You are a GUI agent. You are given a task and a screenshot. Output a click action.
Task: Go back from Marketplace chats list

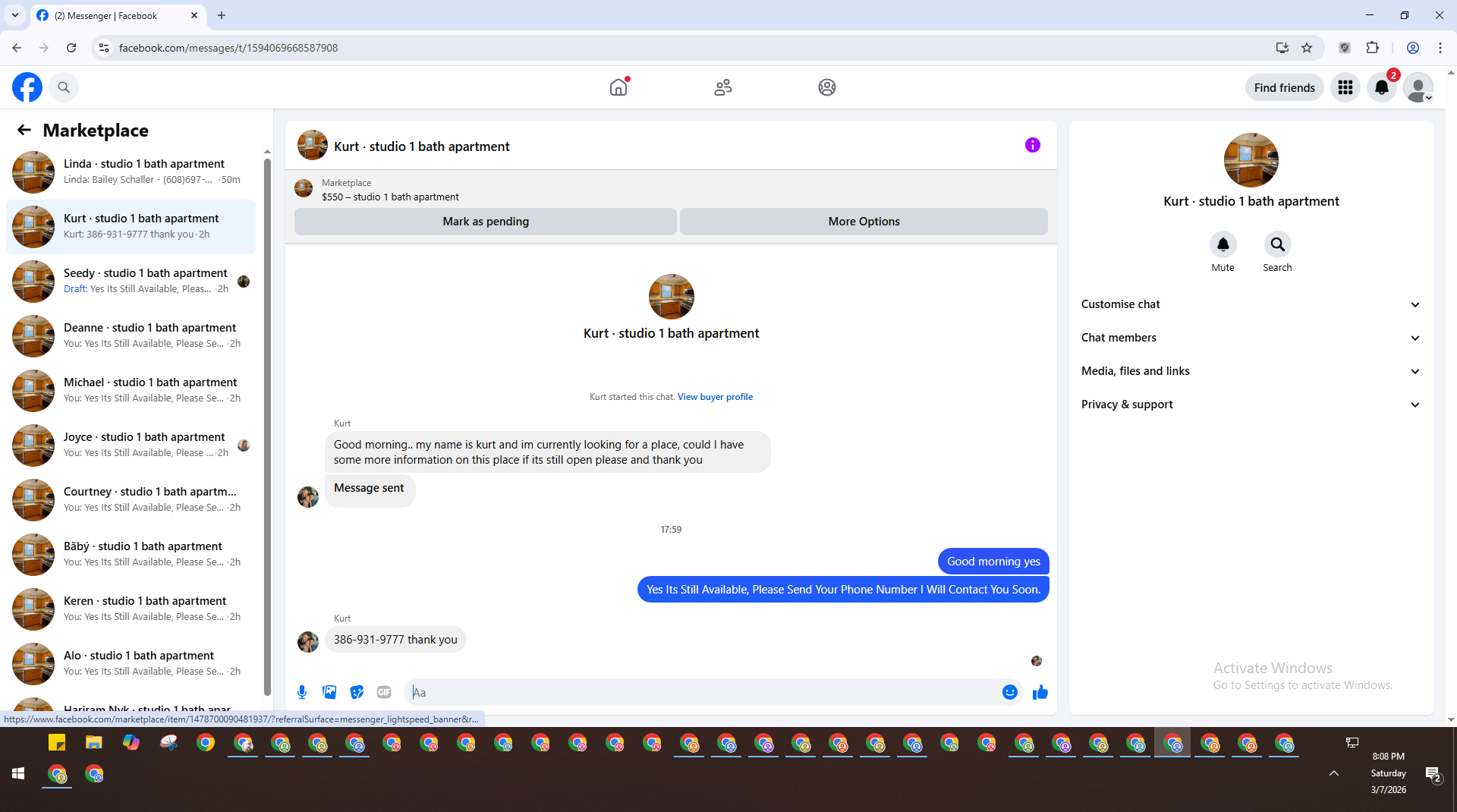[x=24, y=130]
